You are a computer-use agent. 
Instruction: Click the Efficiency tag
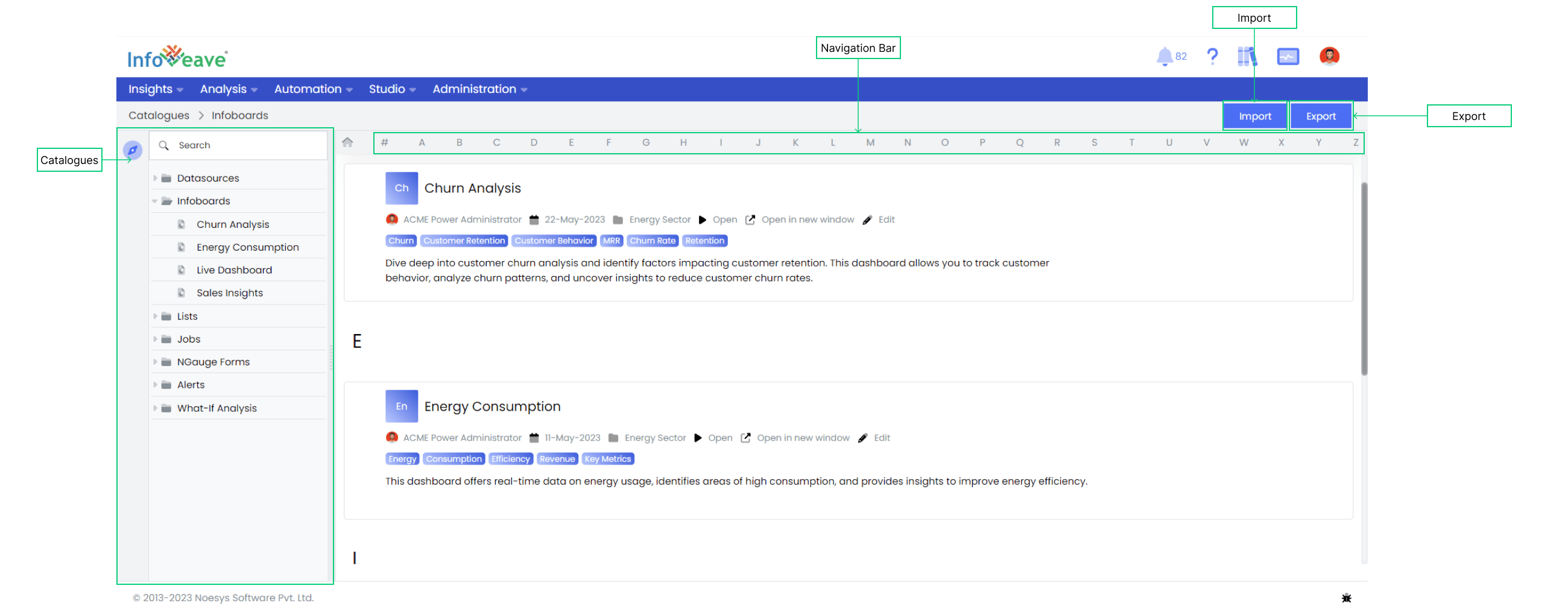pos(510,459)
